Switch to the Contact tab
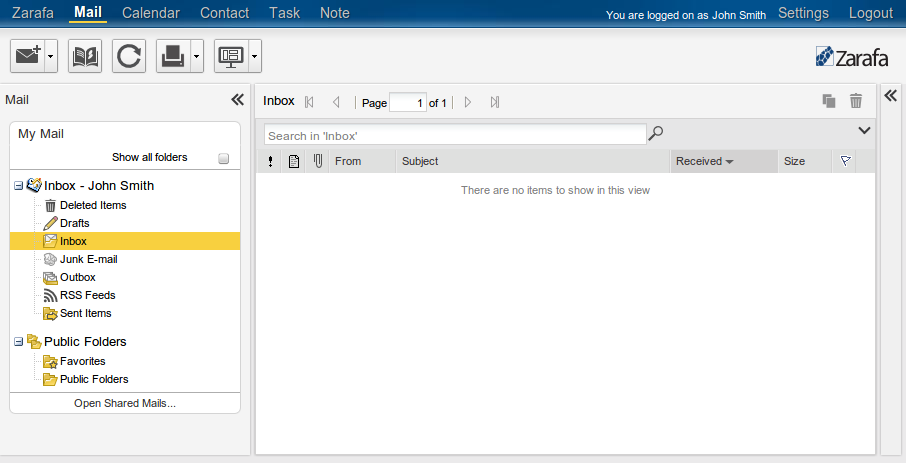 224,13
